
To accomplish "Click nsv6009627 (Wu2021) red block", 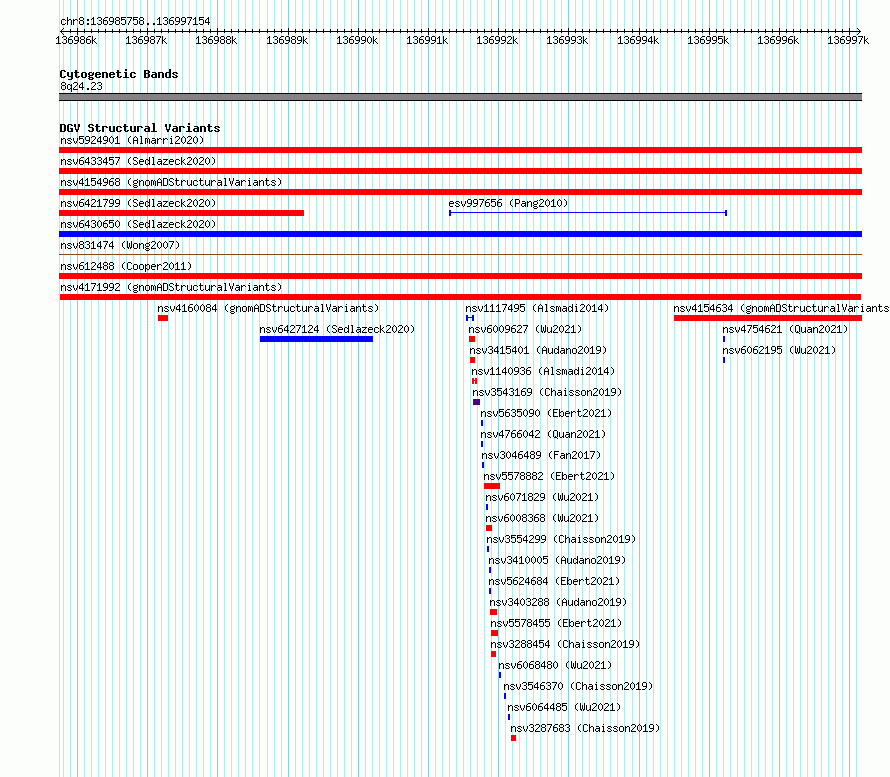I will [x=472, y=339].
